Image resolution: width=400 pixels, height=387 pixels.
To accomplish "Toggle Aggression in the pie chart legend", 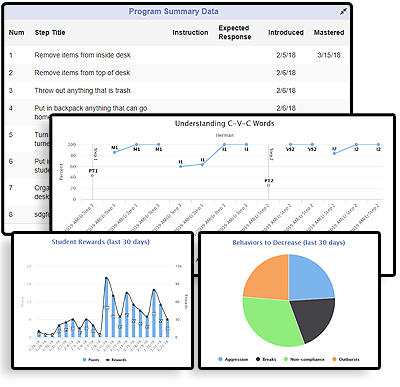I will 233,359.
